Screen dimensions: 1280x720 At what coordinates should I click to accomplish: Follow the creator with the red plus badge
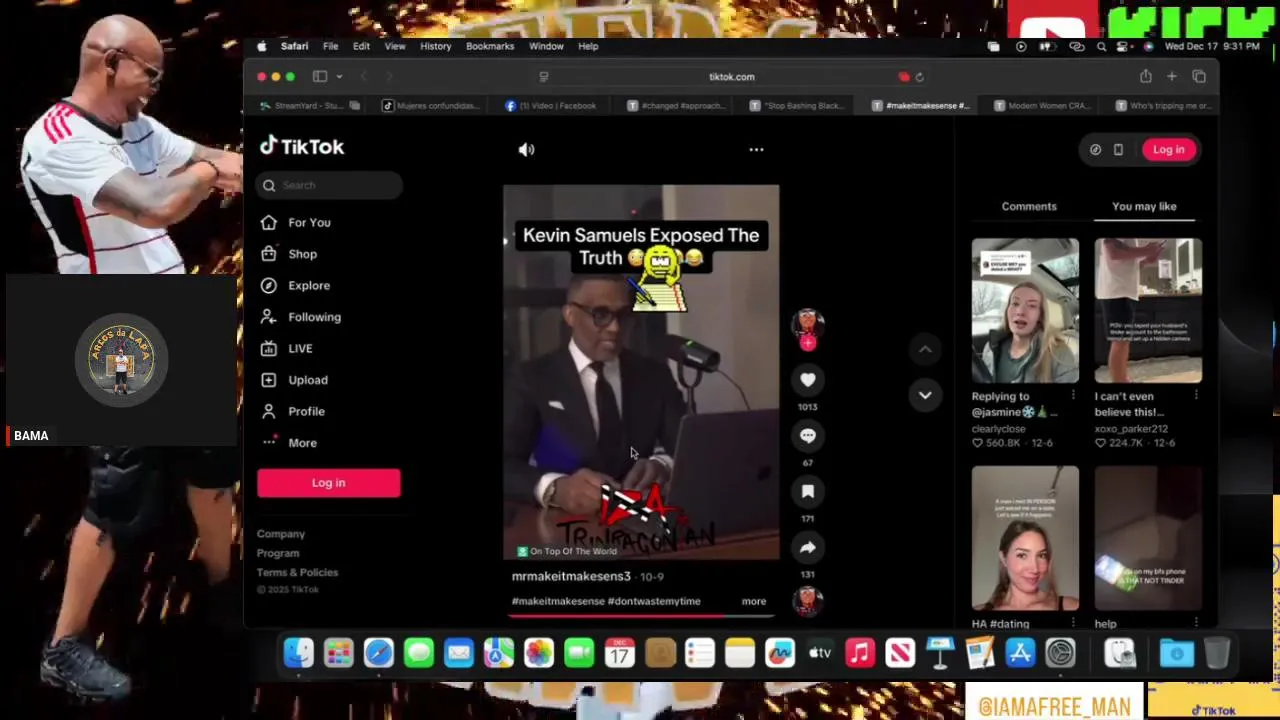pyautogui.click(x=808, y=343)
